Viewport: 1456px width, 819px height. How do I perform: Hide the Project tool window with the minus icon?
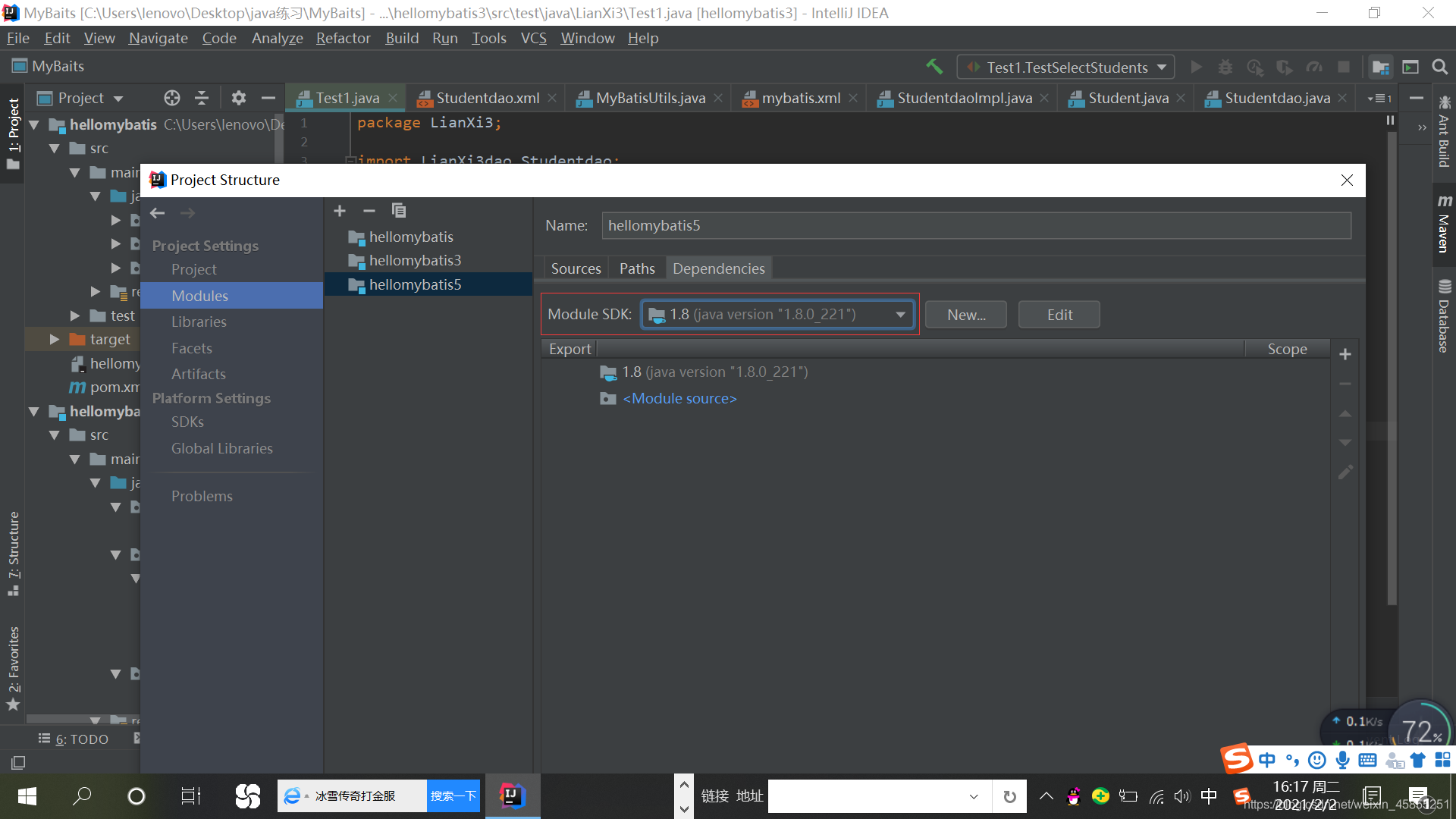268,98
